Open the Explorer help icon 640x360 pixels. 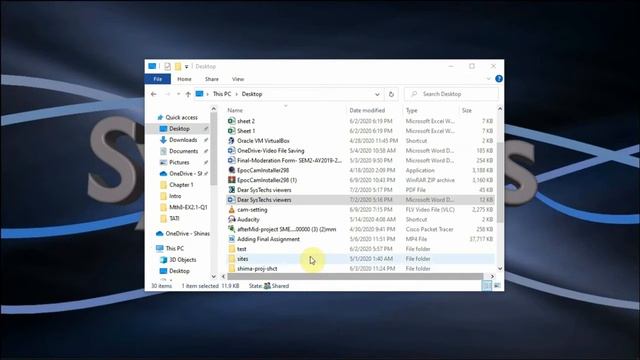pos(498,79)
